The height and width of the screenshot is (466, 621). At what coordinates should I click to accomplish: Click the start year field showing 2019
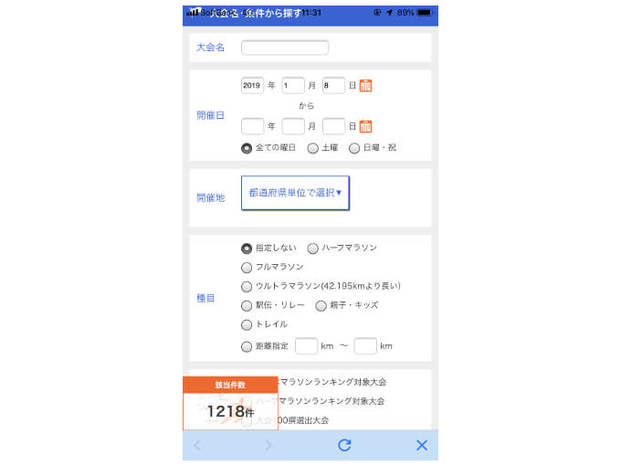[252, 86]
